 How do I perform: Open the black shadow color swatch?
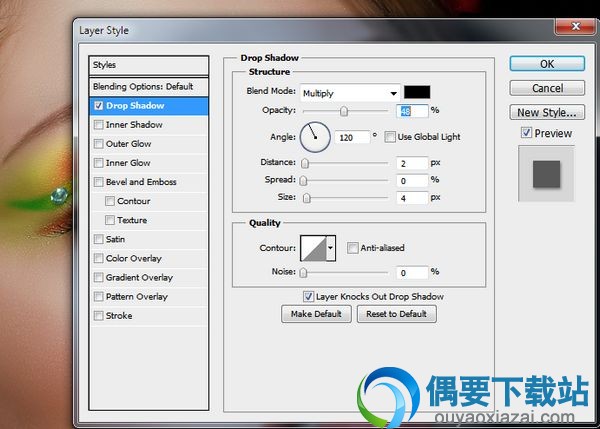click(x=417, y=92)
